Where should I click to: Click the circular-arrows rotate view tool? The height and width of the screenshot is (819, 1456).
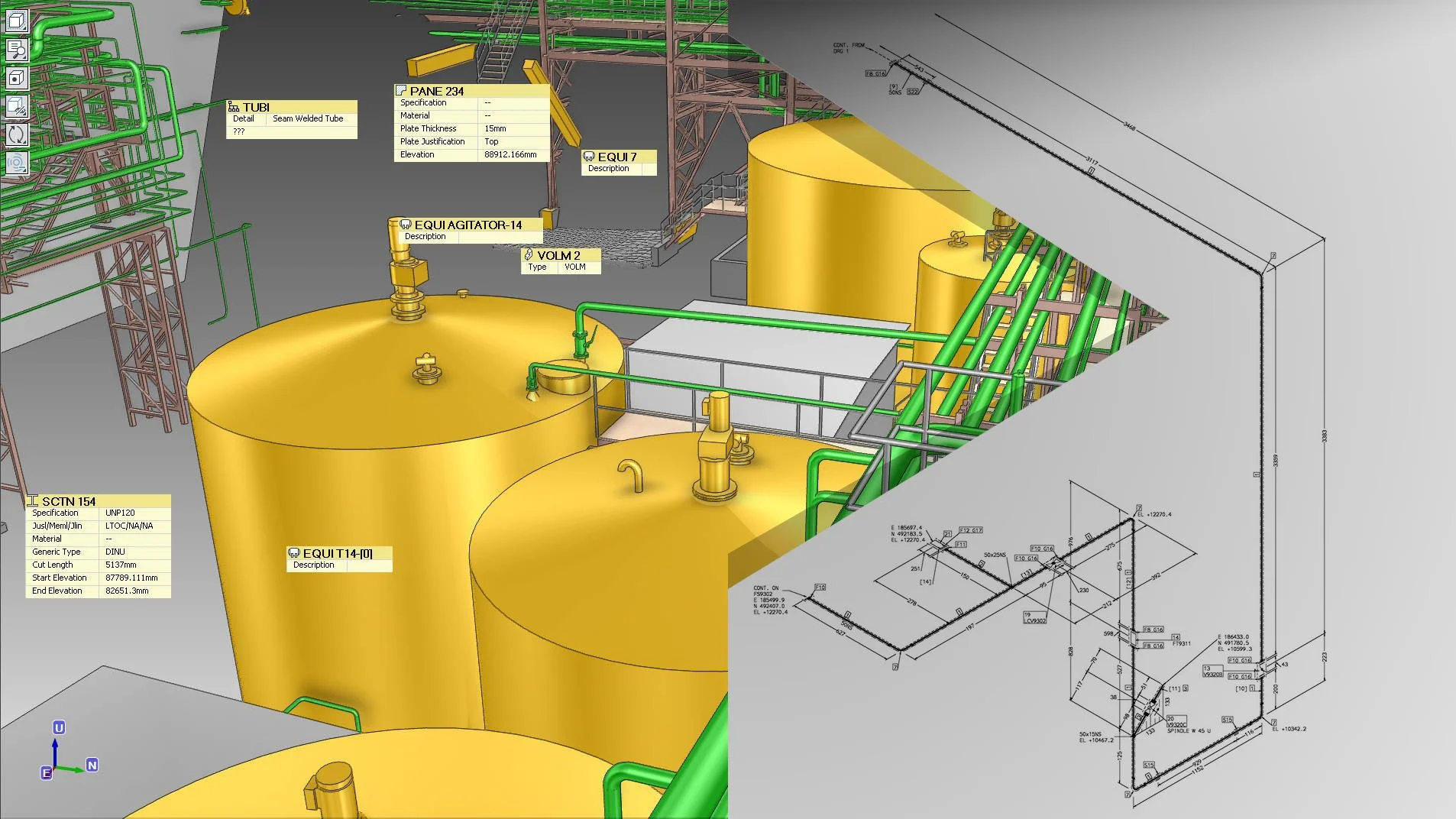[x=15, y=134]
